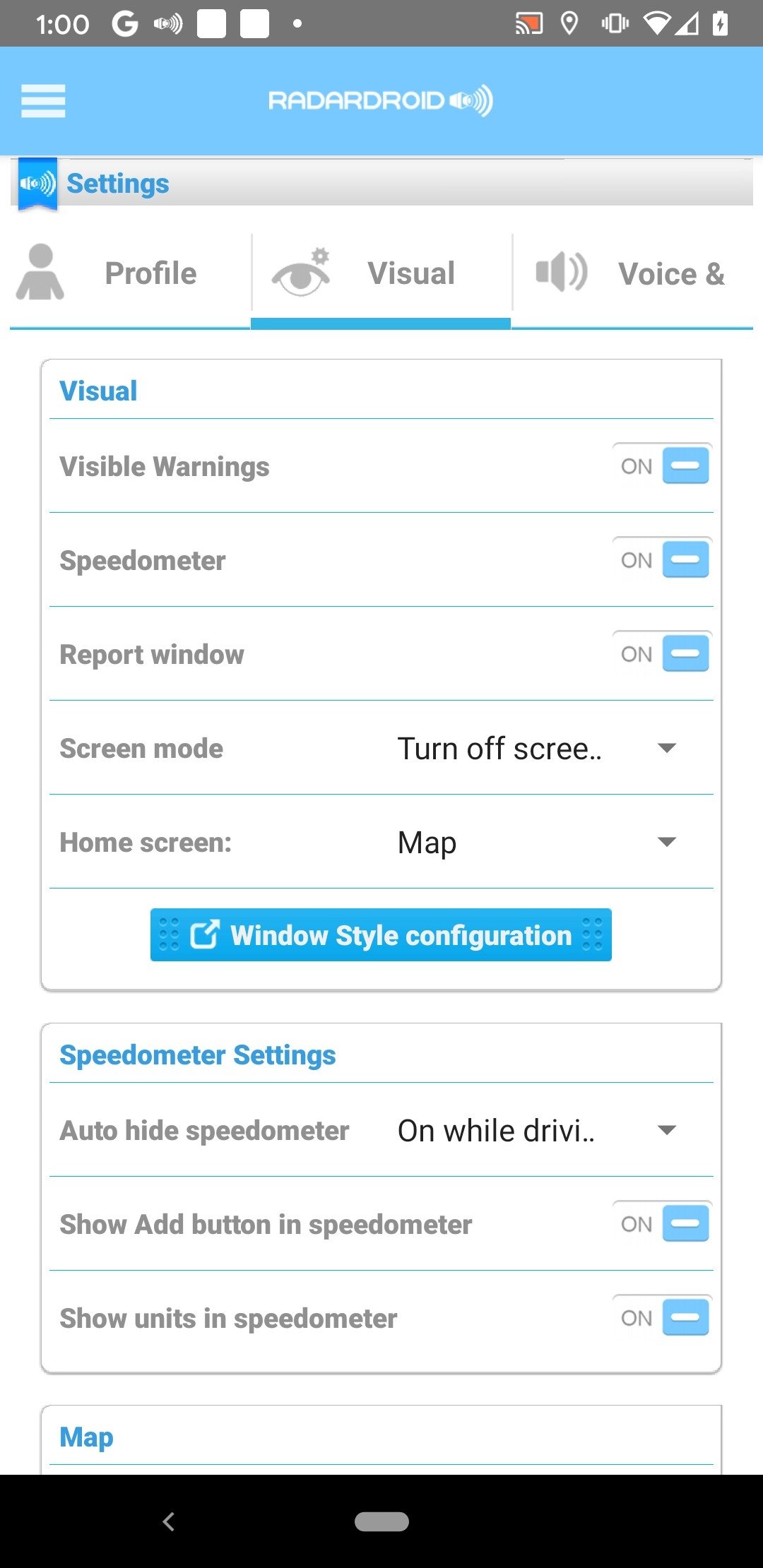The image size is (763, 1568).
Task: Toggle Show units in speedometer switch
Action: (661, 1317)
